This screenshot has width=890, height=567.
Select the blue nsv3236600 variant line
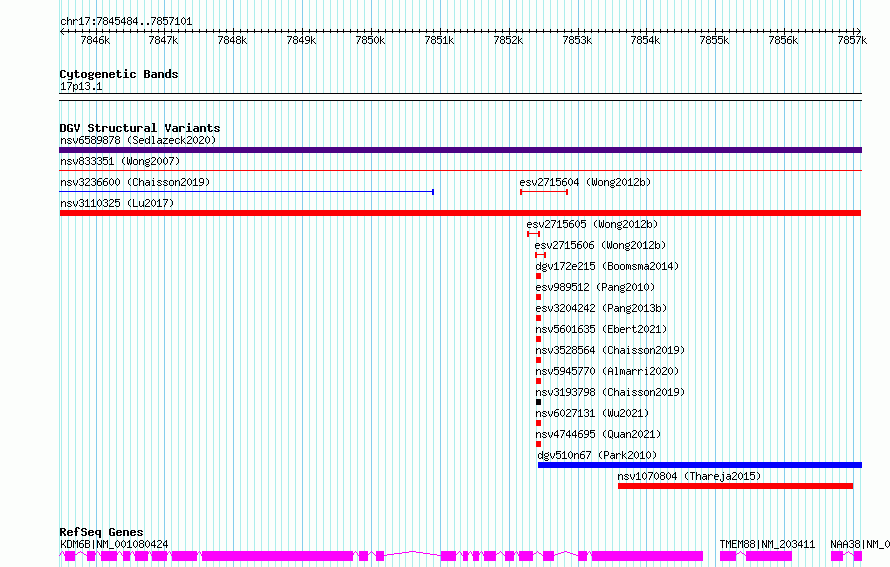[x=246, y=192]
